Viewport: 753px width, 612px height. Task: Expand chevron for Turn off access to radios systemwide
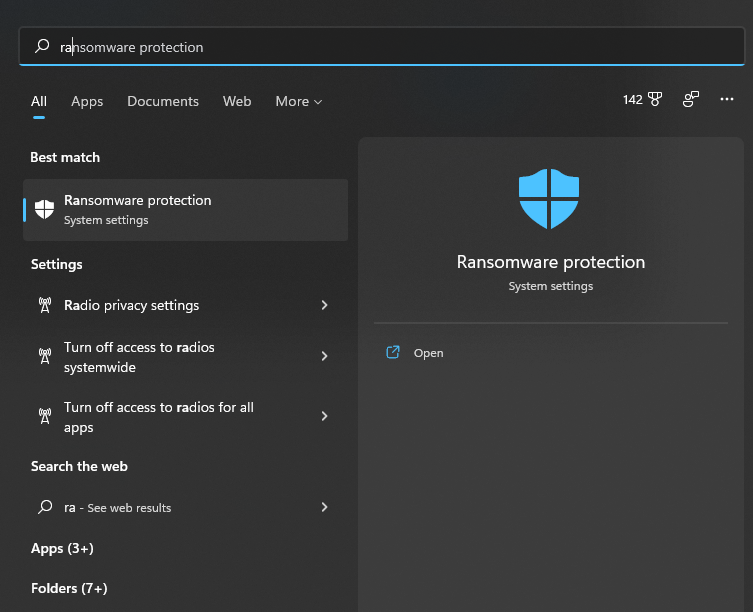[325, 356]
